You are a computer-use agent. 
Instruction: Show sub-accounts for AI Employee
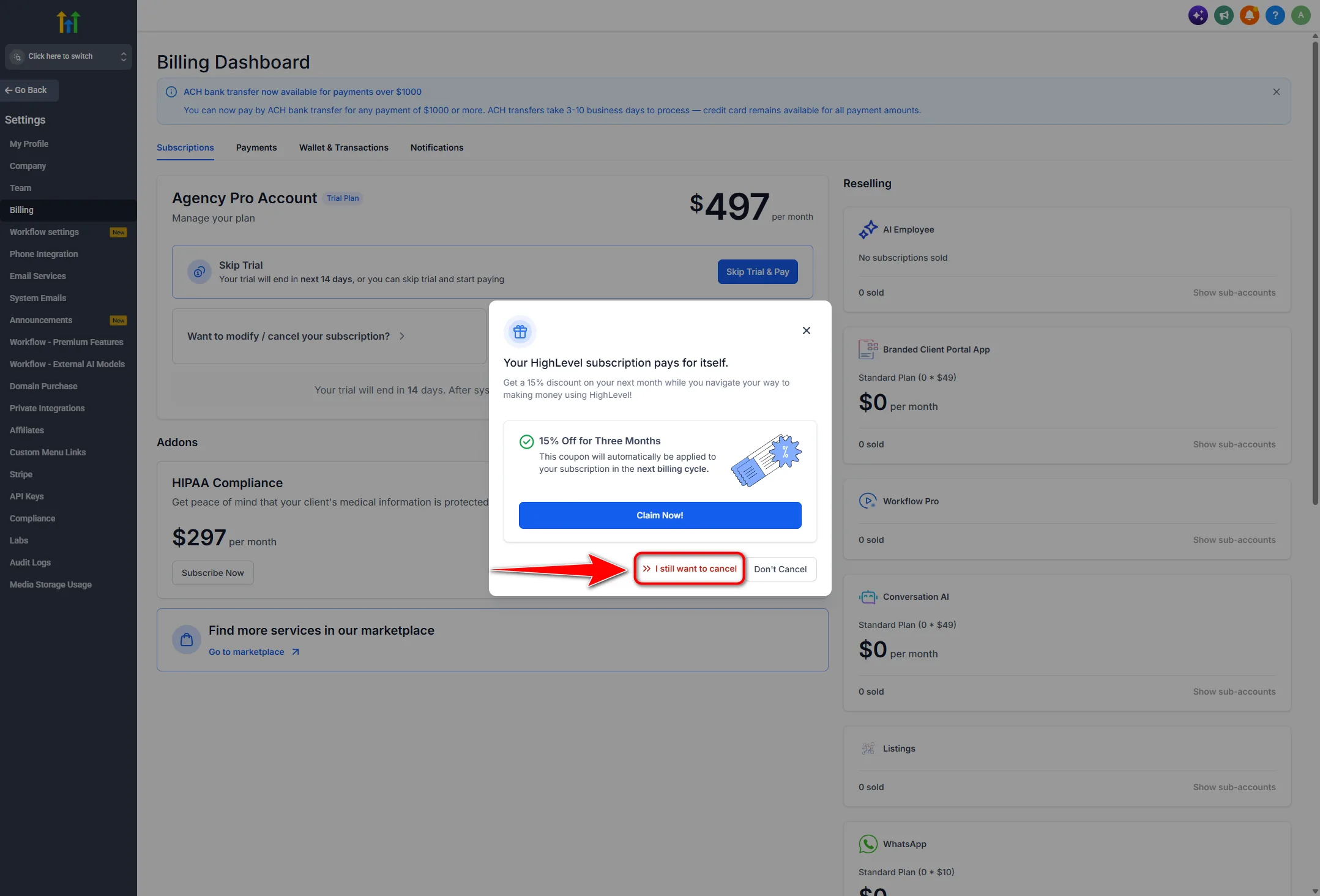point(1234,293)
